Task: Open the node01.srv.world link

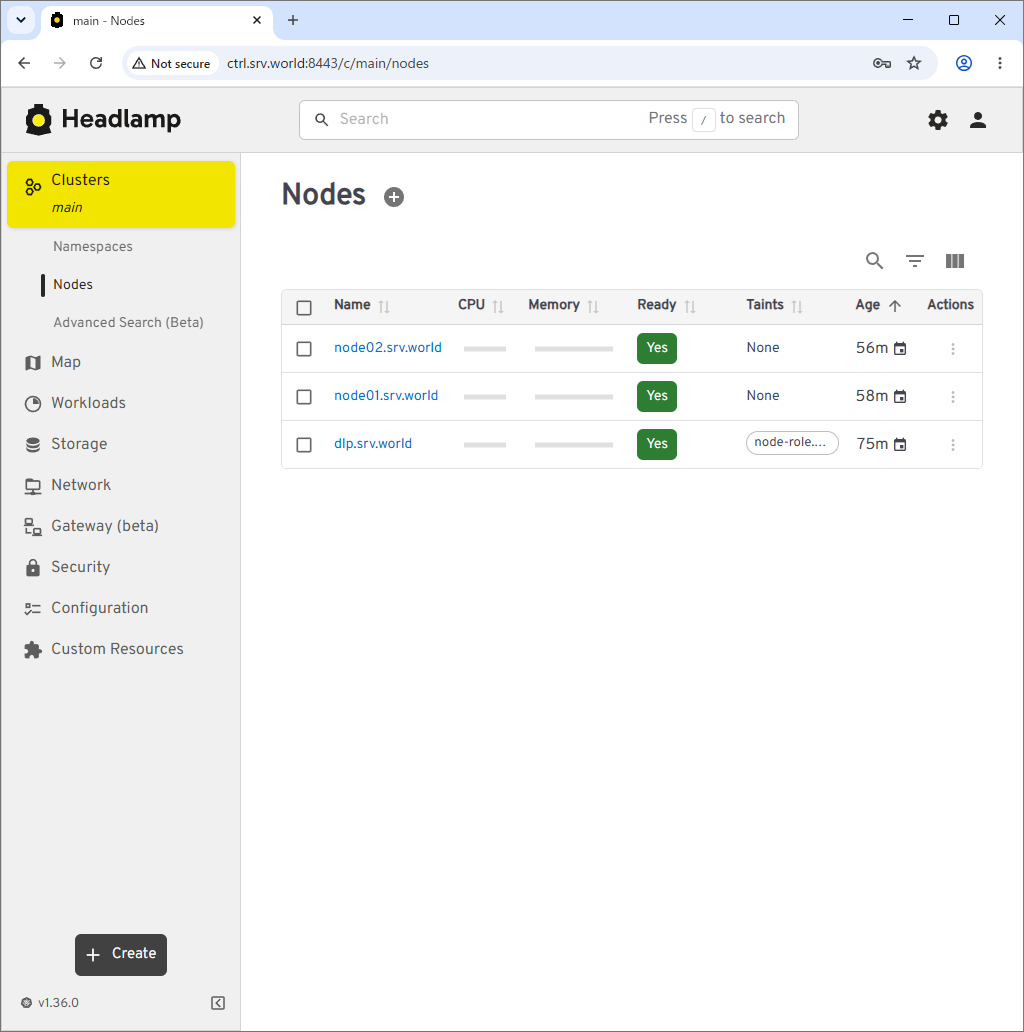Action: pyautogui.click(x=386, y=396)
